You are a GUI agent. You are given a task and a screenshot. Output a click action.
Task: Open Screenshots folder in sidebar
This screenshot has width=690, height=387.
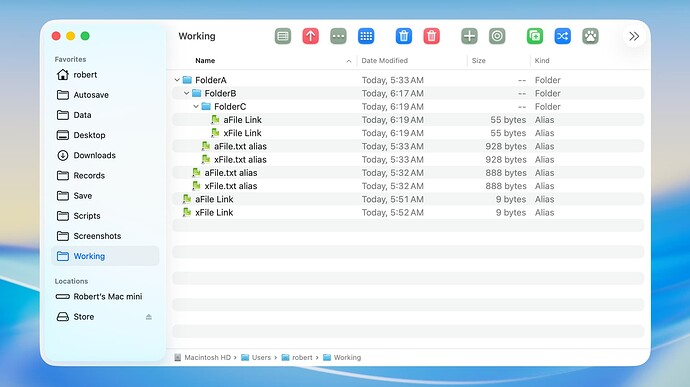coord(105,236)
